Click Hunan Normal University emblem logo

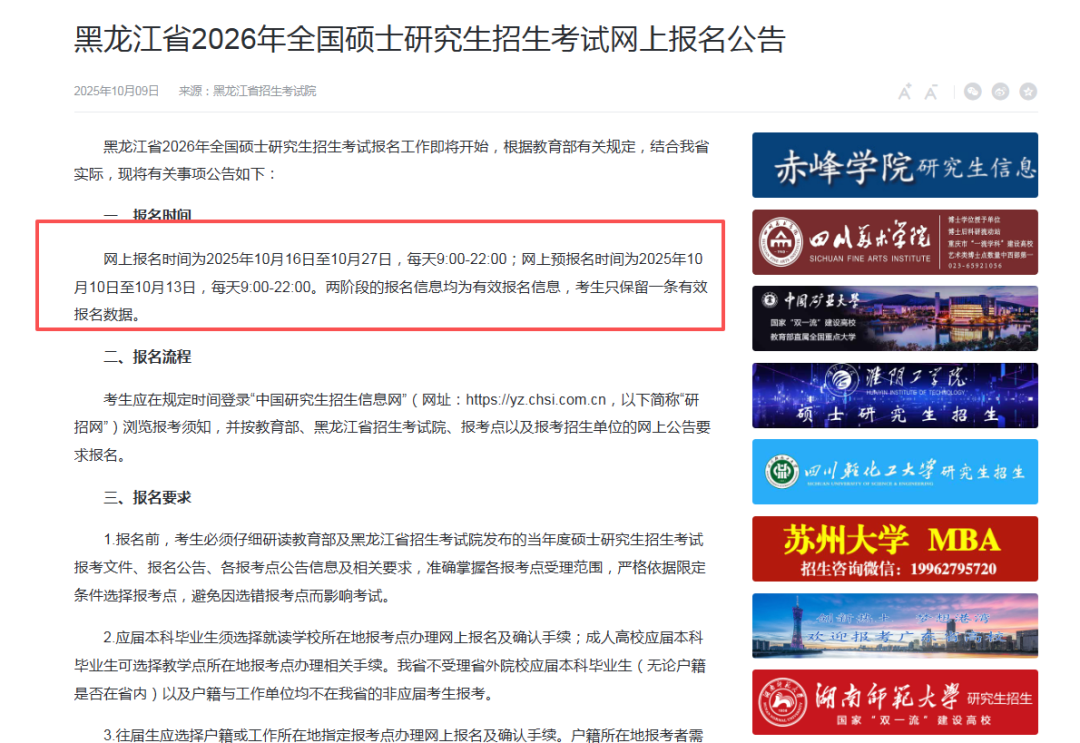782,701
